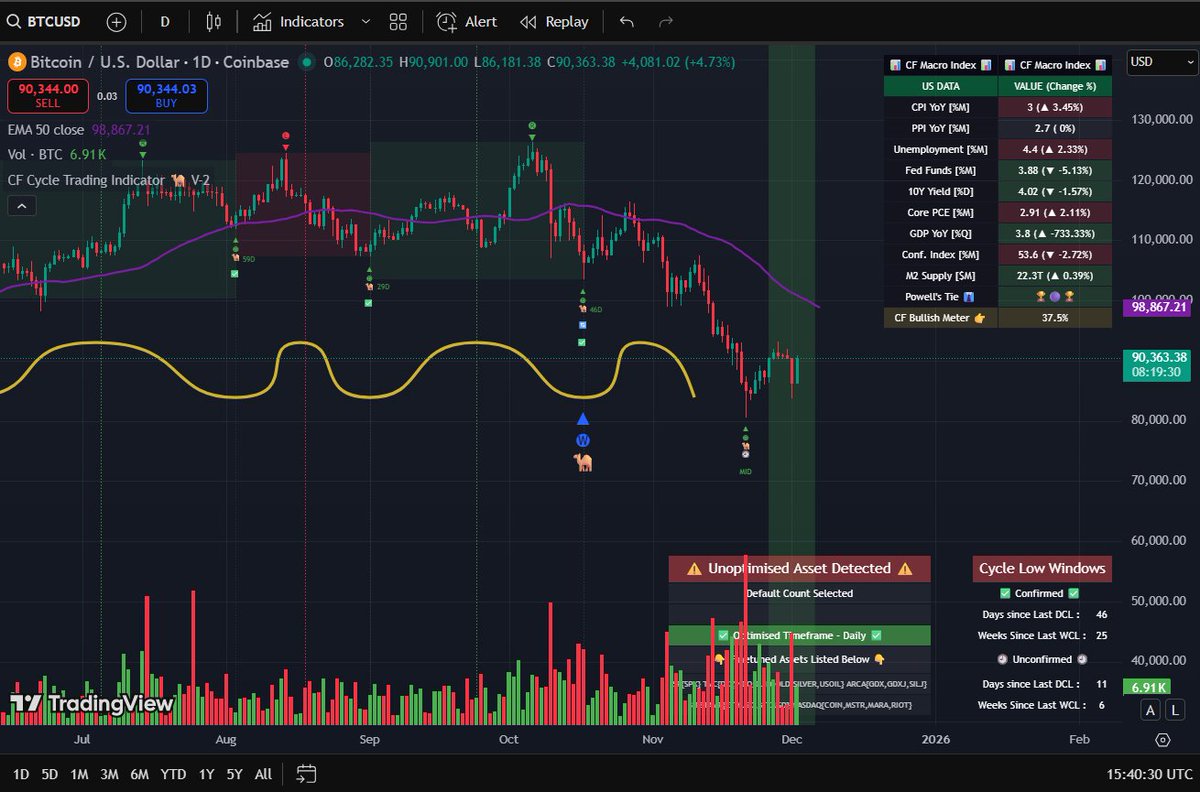Redo the chart action
This screenshot has height=792, width=1200.
[x=666, y=21]
